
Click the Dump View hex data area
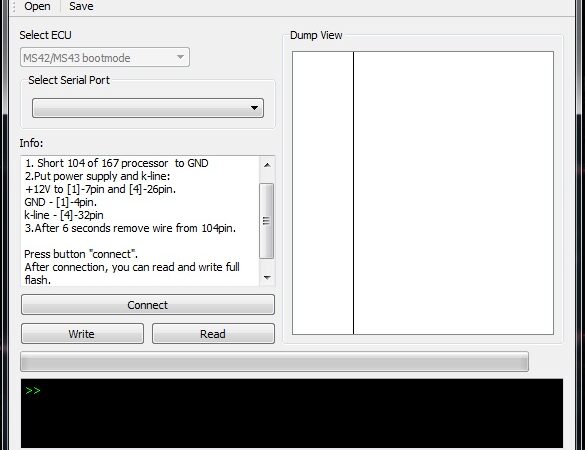coord(453,193)
